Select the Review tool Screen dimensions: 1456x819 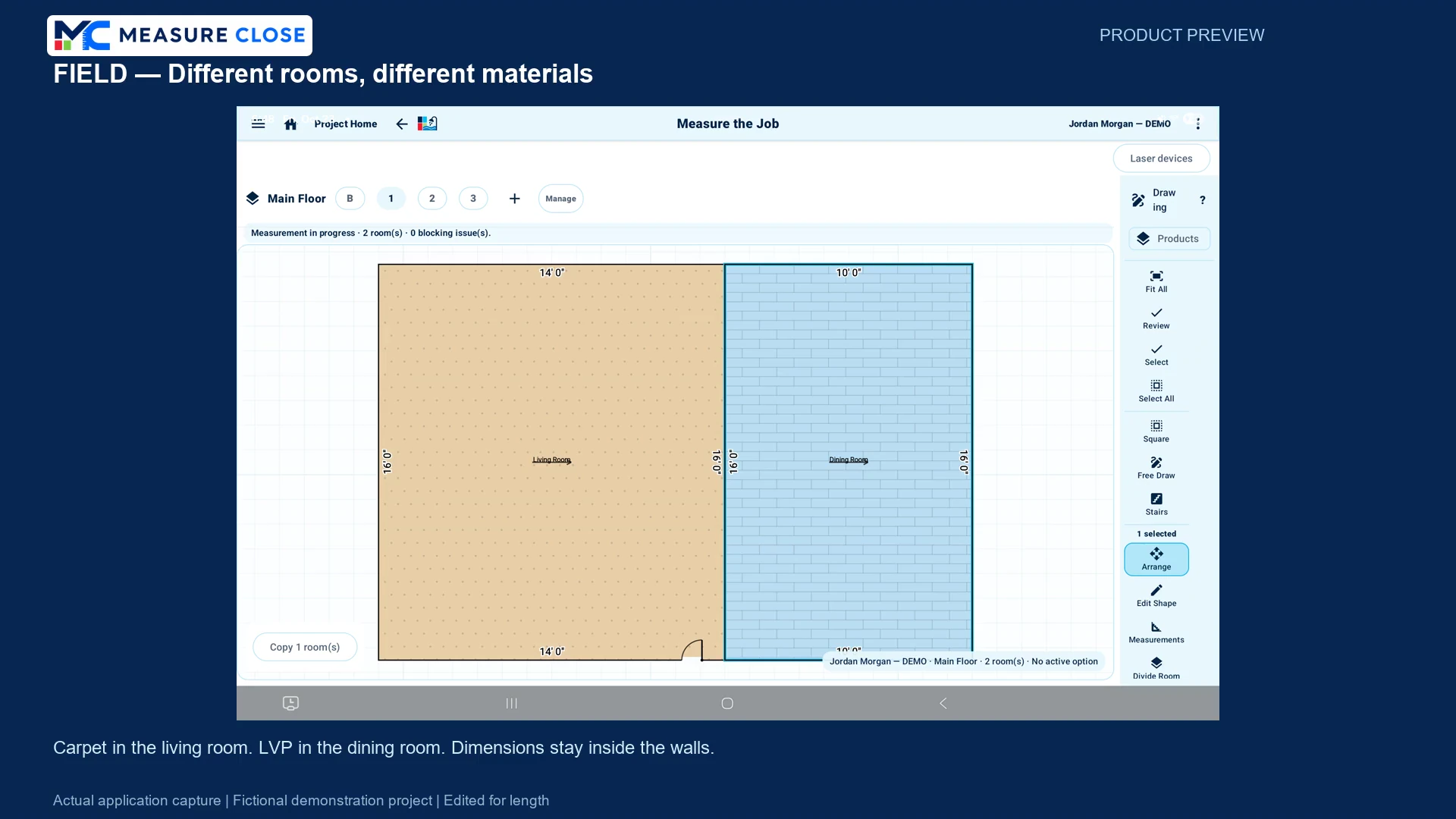[x=1156, y=318]
